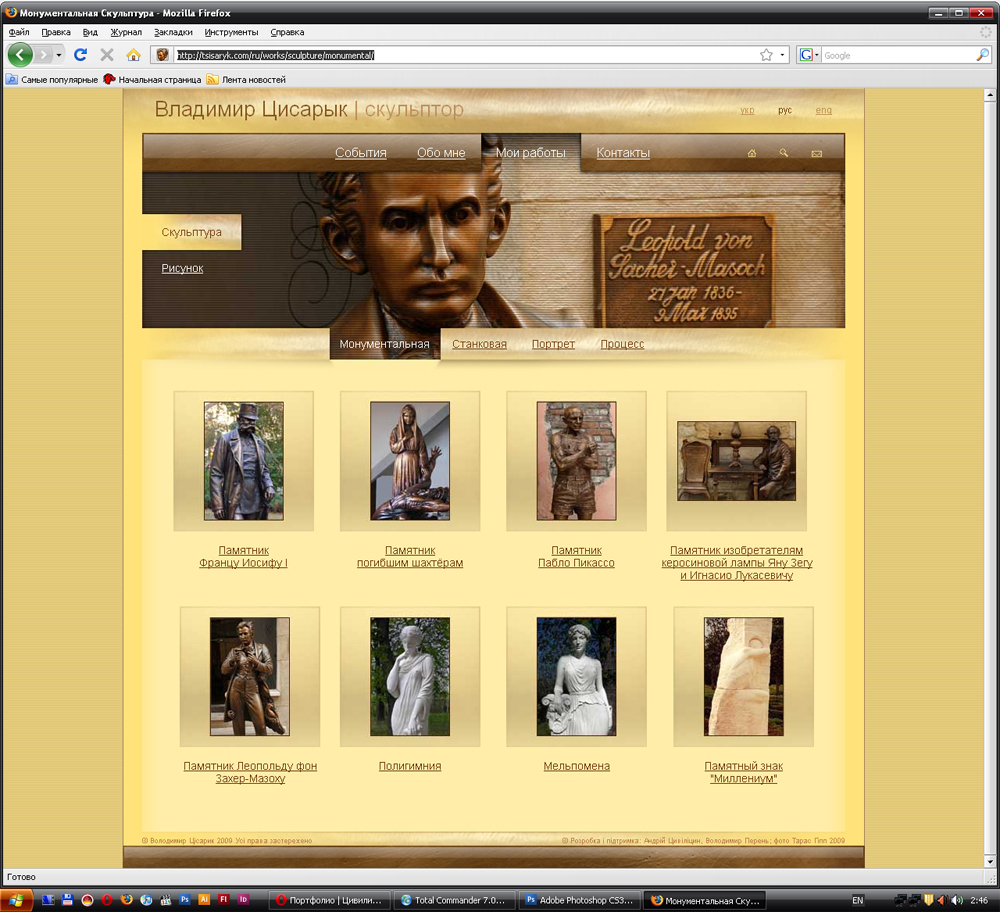Open the События nav link

(361, 152)
